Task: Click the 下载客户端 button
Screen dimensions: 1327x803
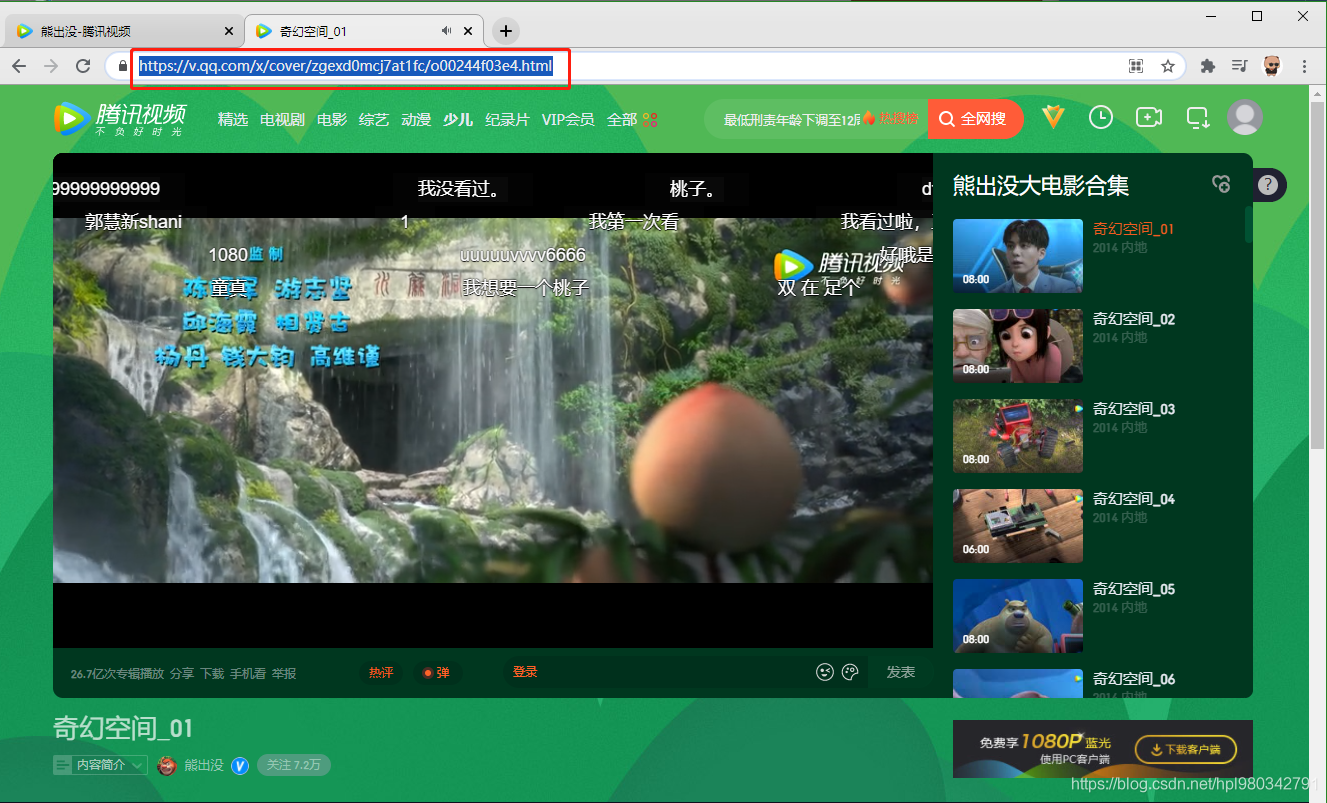Action: coord(1186,749)
